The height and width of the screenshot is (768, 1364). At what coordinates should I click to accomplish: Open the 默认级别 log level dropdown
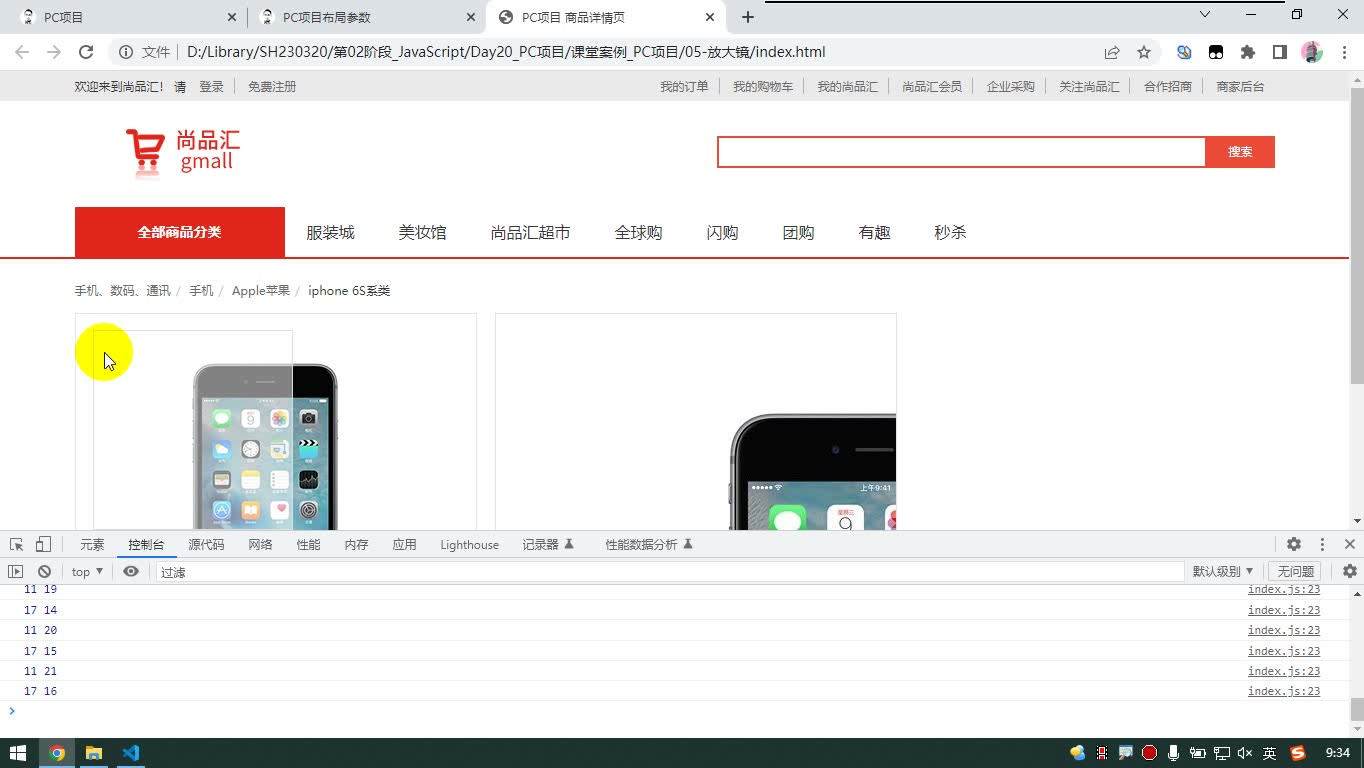(x=1223, y=571)
